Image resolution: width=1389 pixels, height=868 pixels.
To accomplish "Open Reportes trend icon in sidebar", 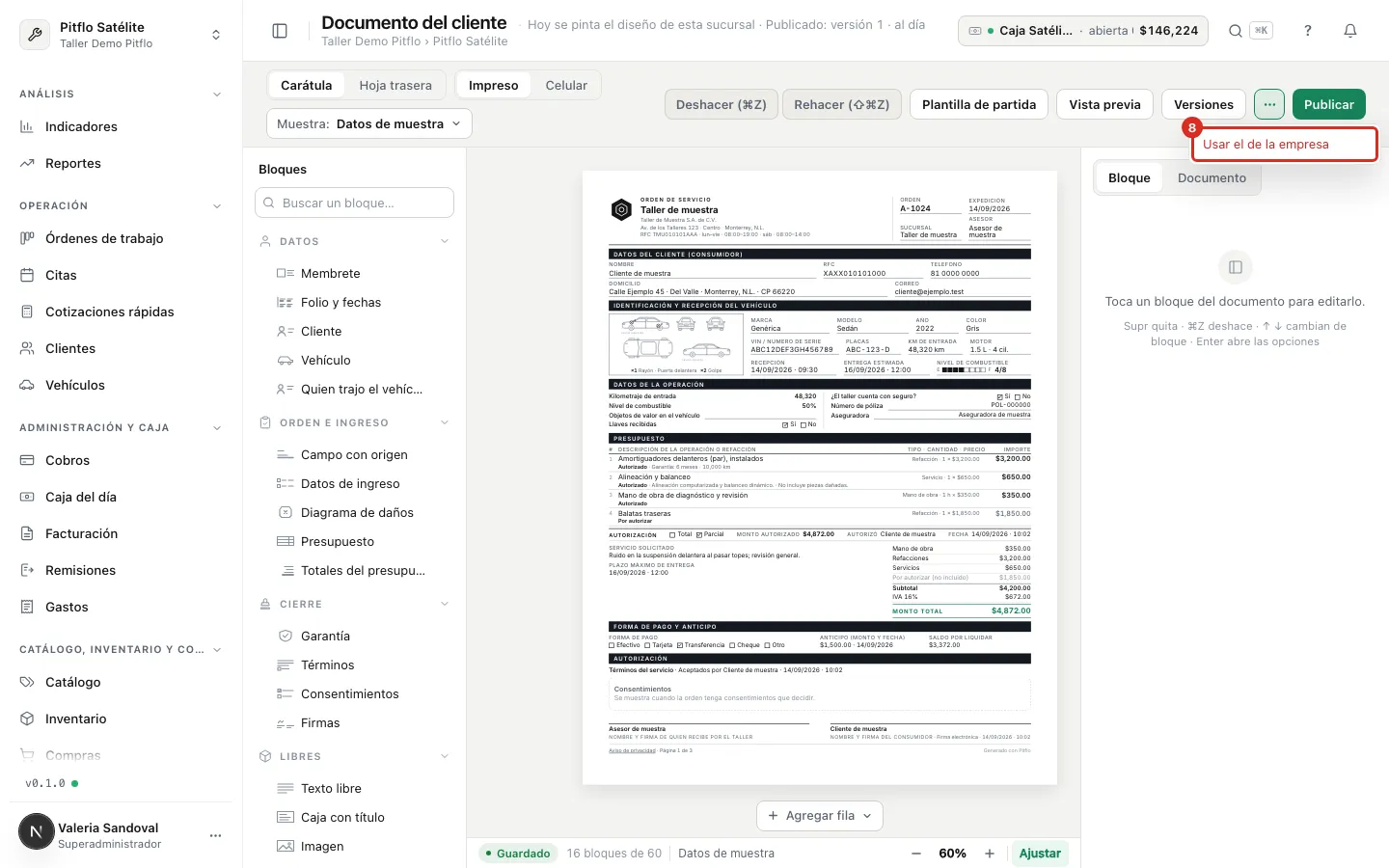I will 27,163.
